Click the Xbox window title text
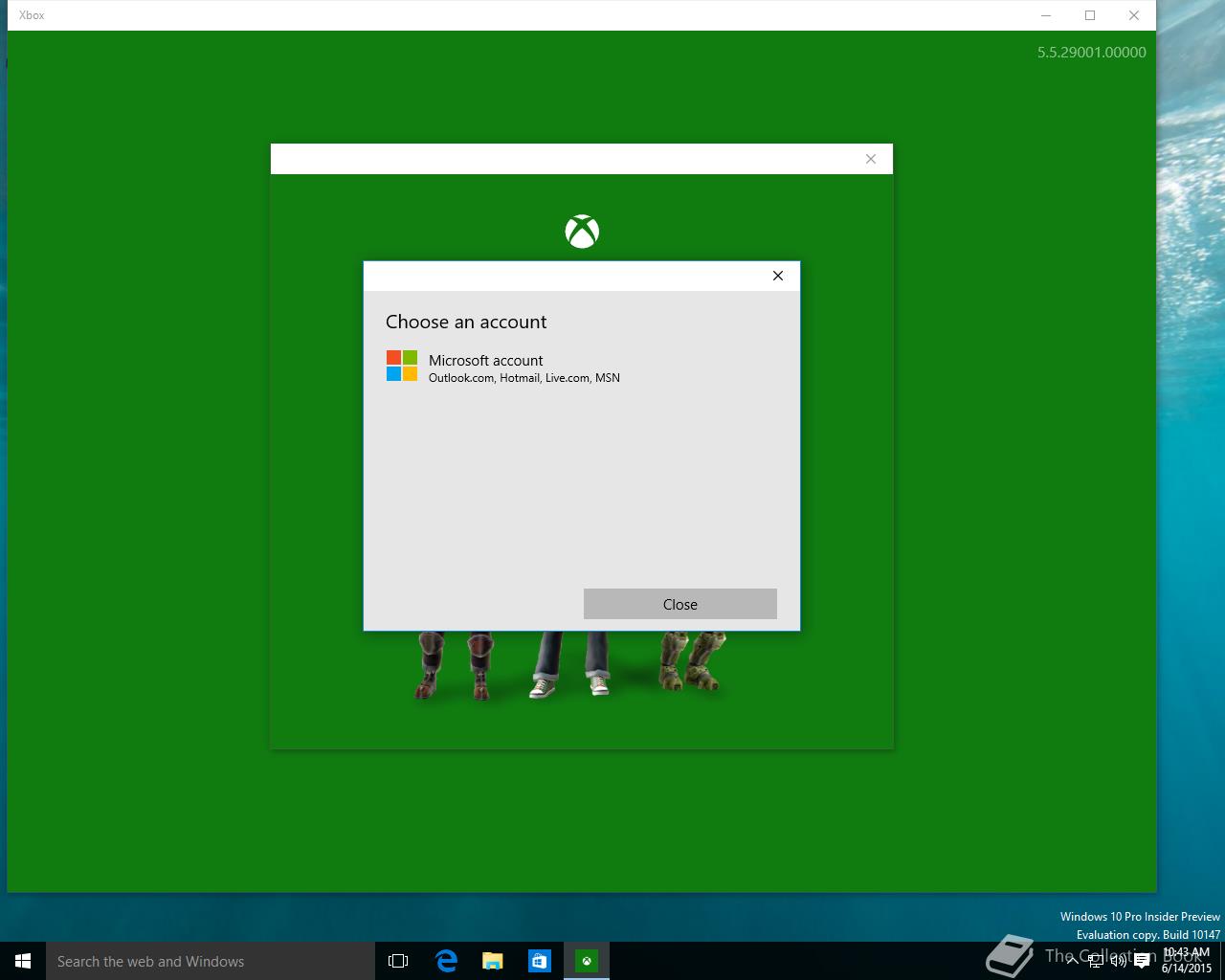1225x980 pixels. pyautogui.click(x=32, y=15)
